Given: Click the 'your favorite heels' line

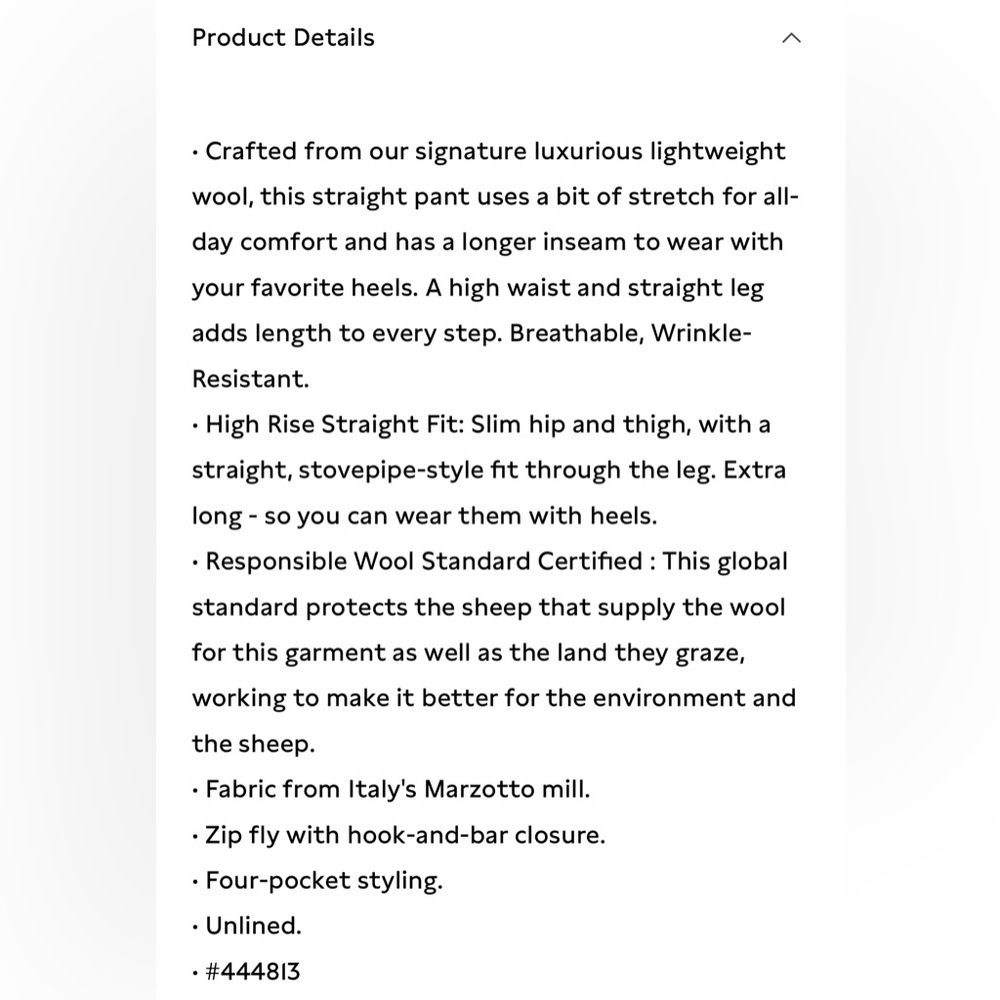Looking at the screenshot, I should [x=478, y=288].
